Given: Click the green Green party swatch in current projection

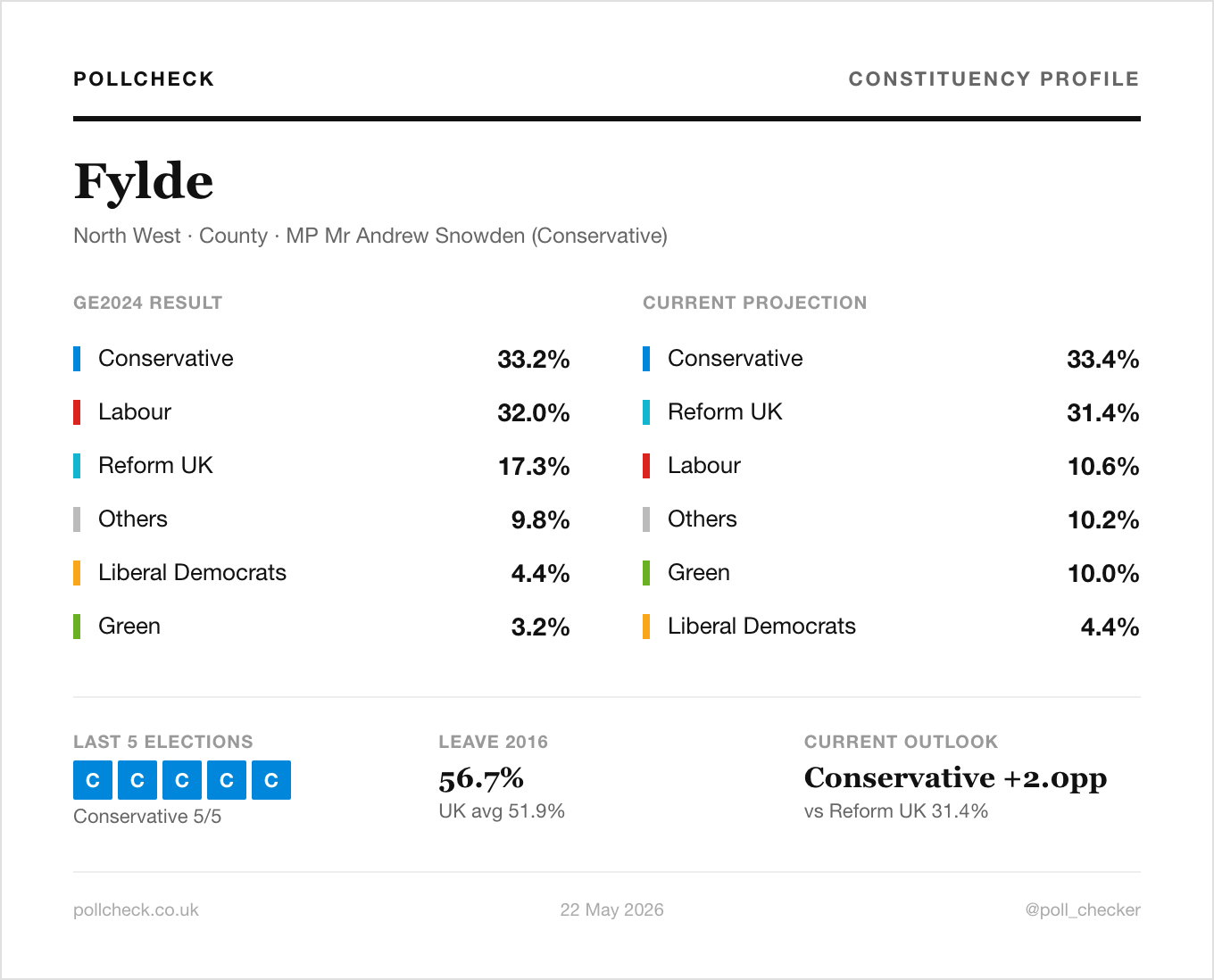Looking at the screenshot, I should [646, 573].
